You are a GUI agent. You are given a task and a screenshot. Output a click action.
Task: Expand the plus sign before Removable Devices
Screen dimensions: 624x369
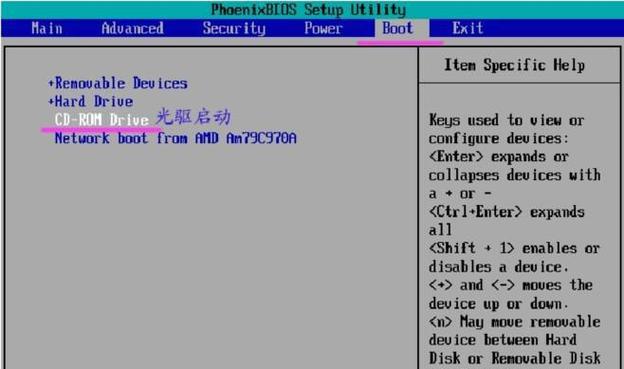(x=51, y=84)
